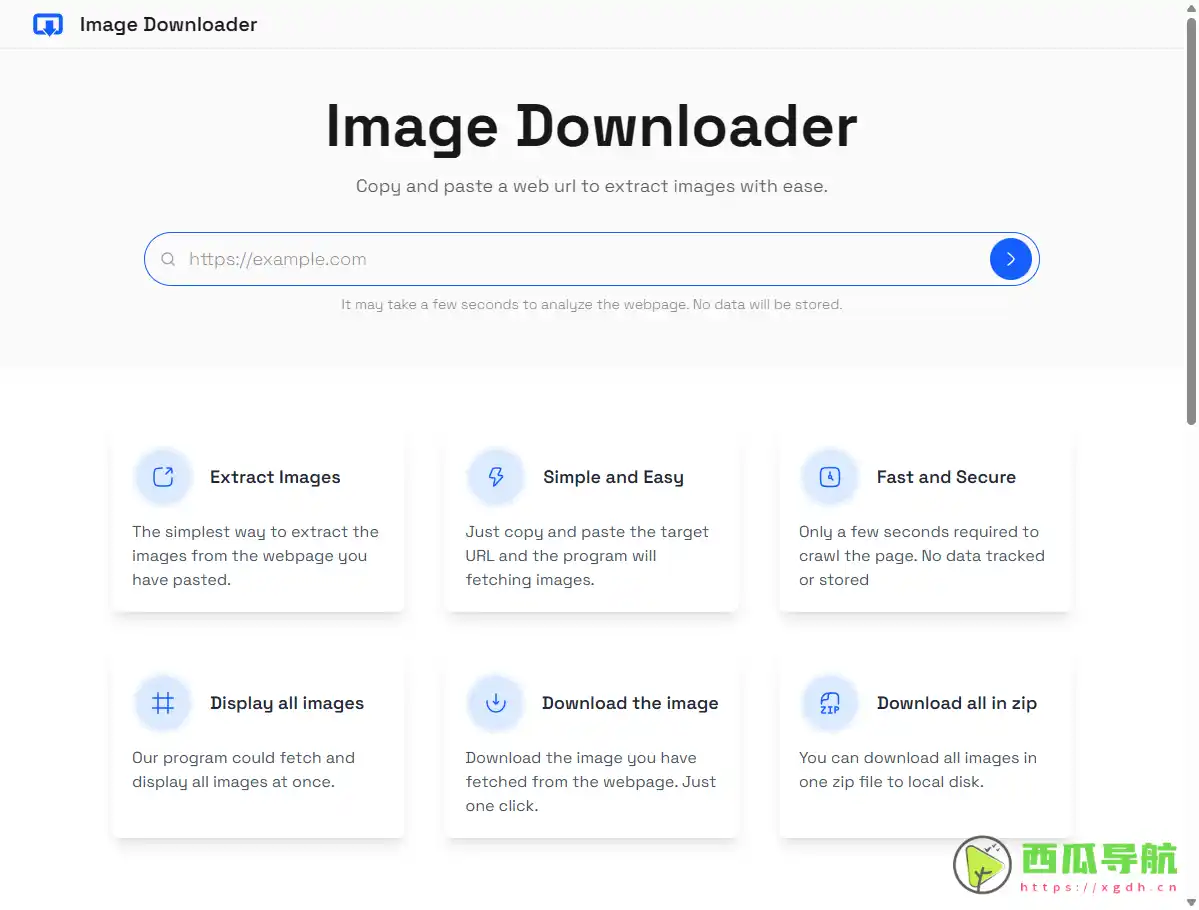Select the Extract Images feature card
The width and height of the screenshot is (1199, 910).
pyautogui.click(x=258, y=520)
